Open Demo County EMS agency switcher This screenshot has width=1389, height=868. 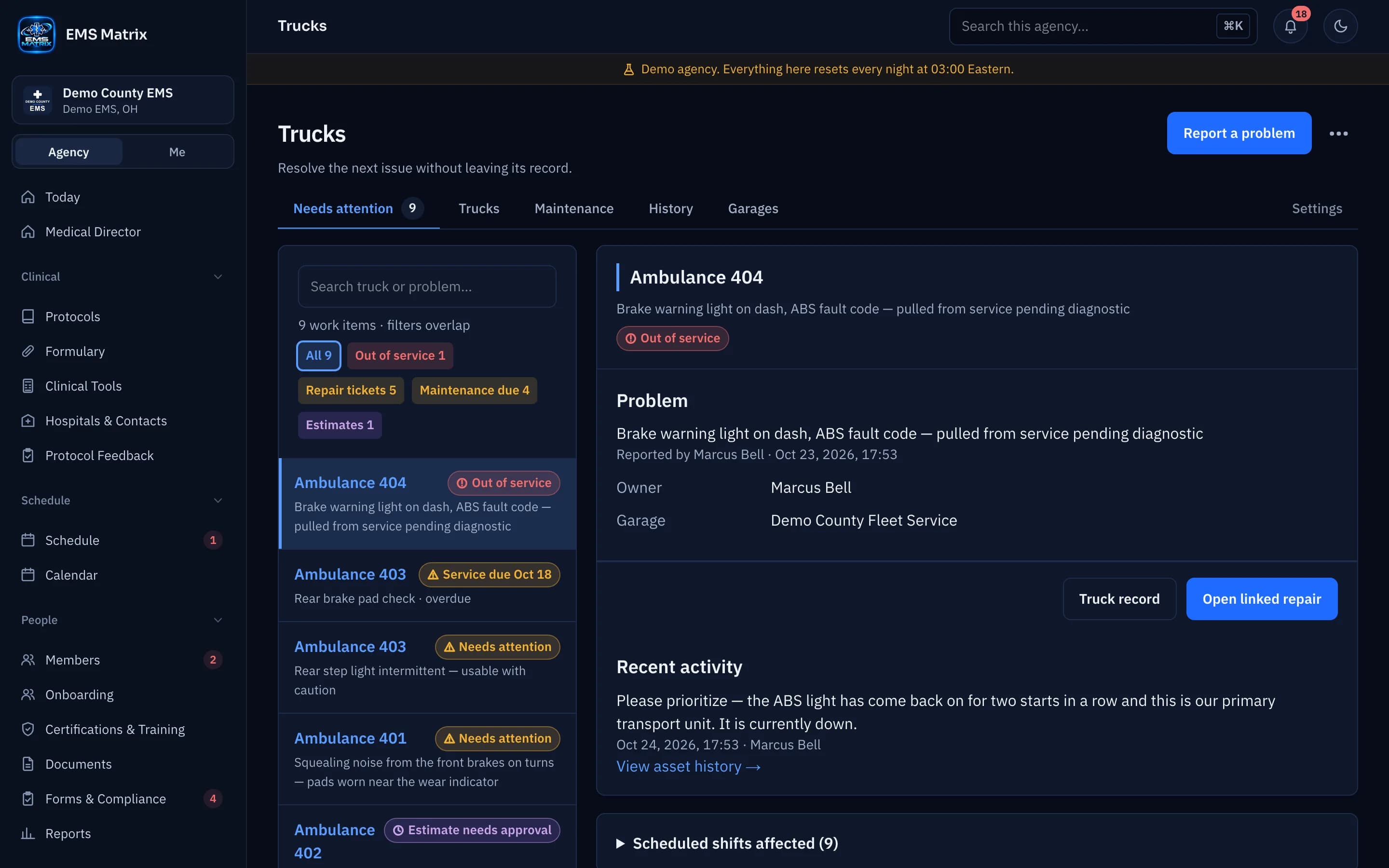pyautogui.click(x=123, y=100)
